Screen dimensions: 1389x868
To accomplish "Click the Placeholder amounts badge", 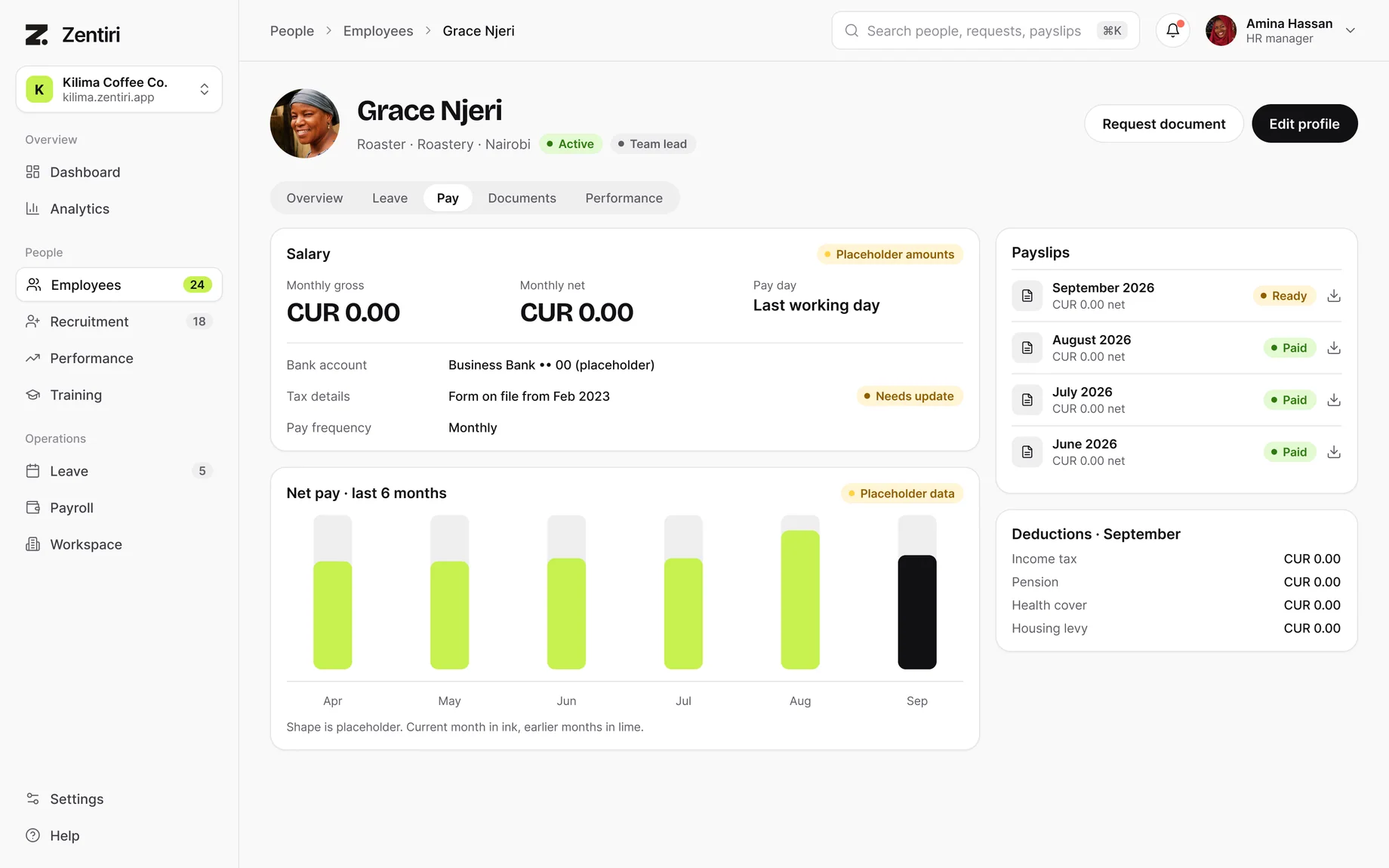I will point(890,254).
